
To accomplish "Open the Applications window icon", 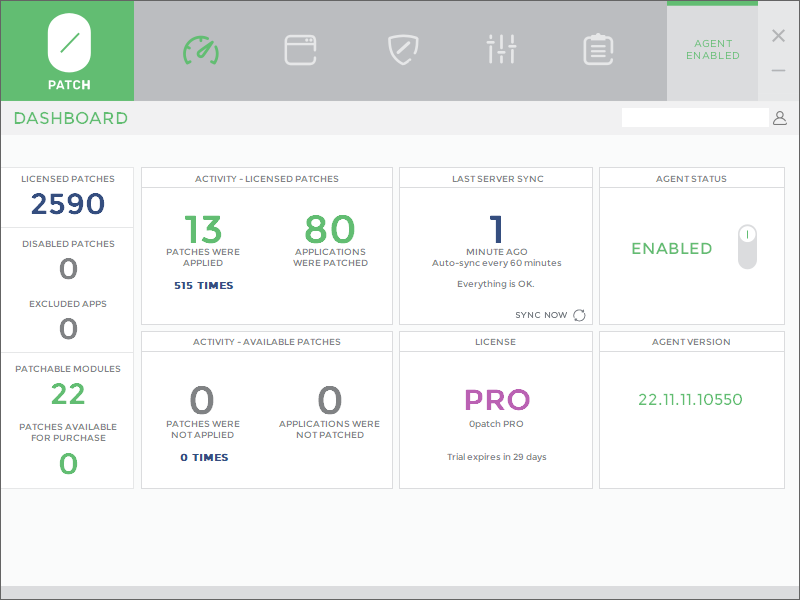I will tap(300, 50).
